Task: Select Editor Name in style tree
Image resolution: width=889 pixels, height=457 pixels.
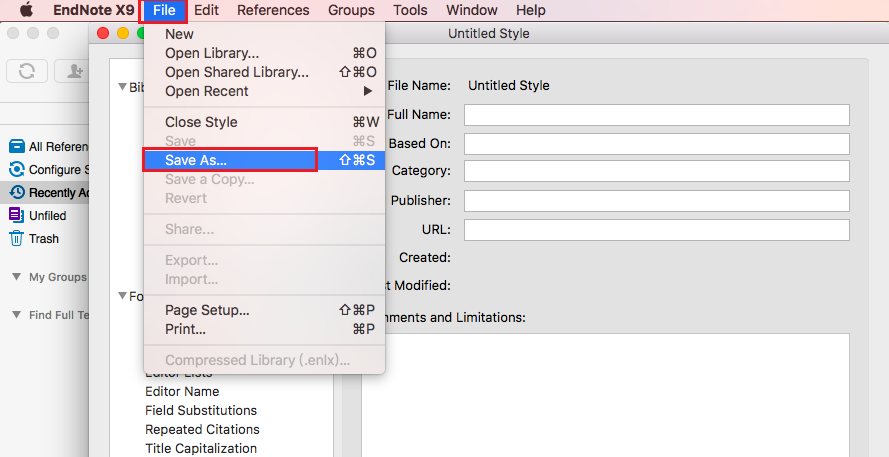Action: (x=182, y=391)
